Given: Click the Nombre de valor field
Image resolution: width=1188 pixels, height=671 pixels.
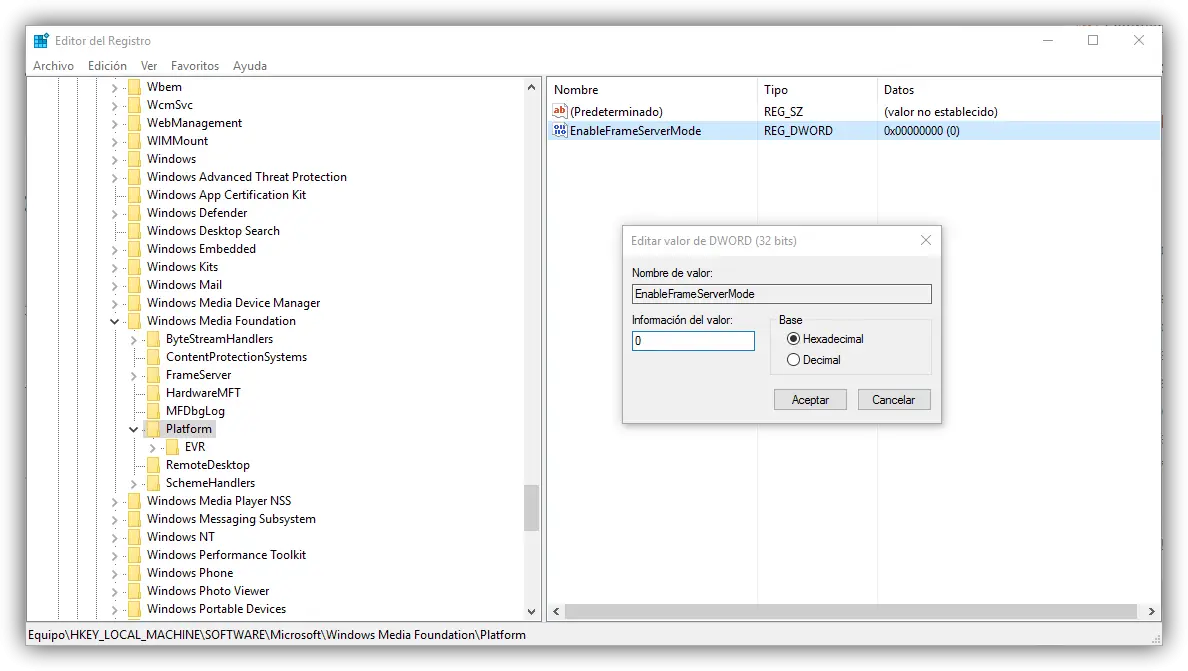Looking at the screenshot, I should coord(781,294).
